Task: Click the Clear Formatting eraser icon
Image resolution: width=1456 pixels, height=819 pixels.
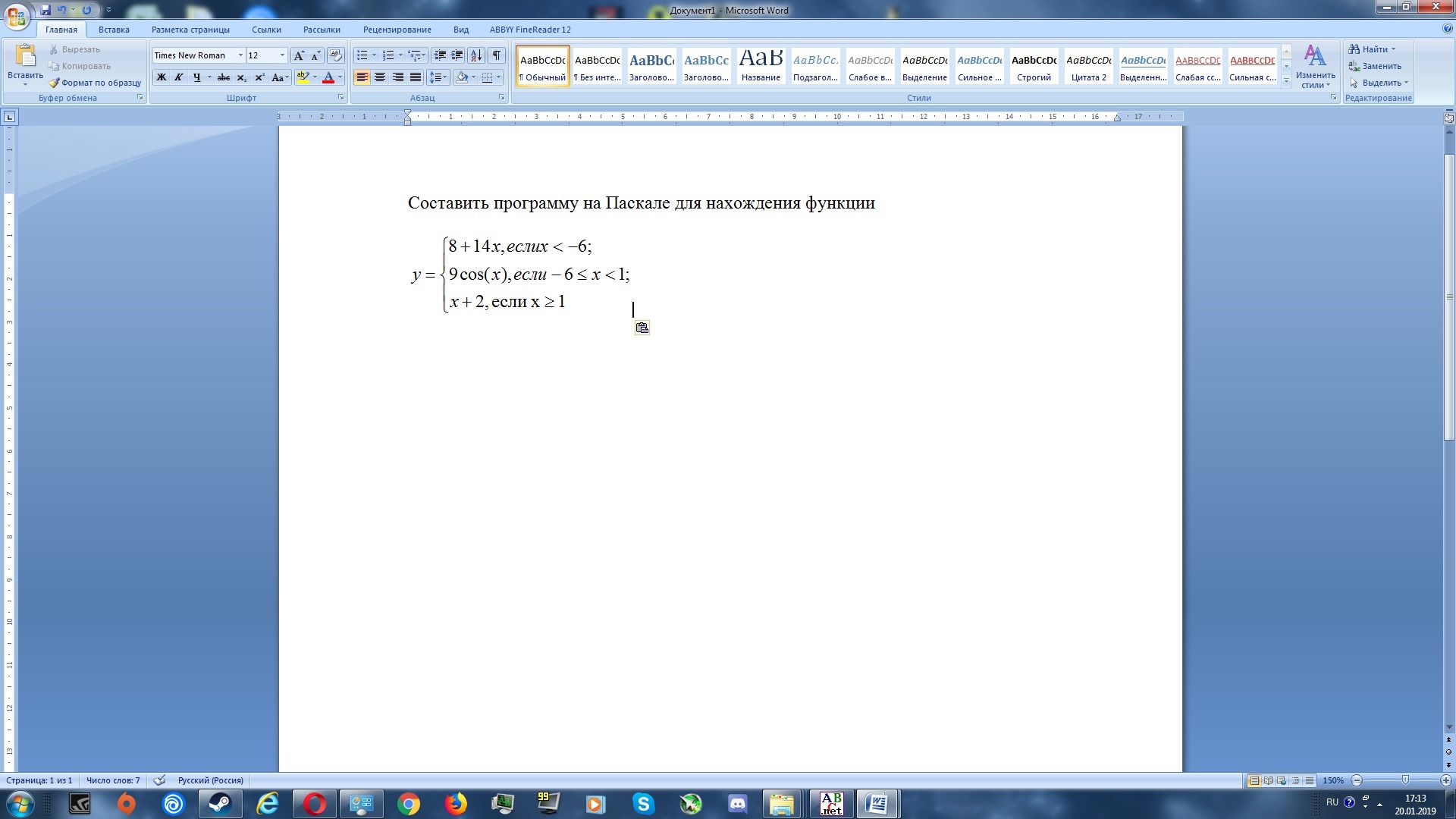Action: point(336,55)
